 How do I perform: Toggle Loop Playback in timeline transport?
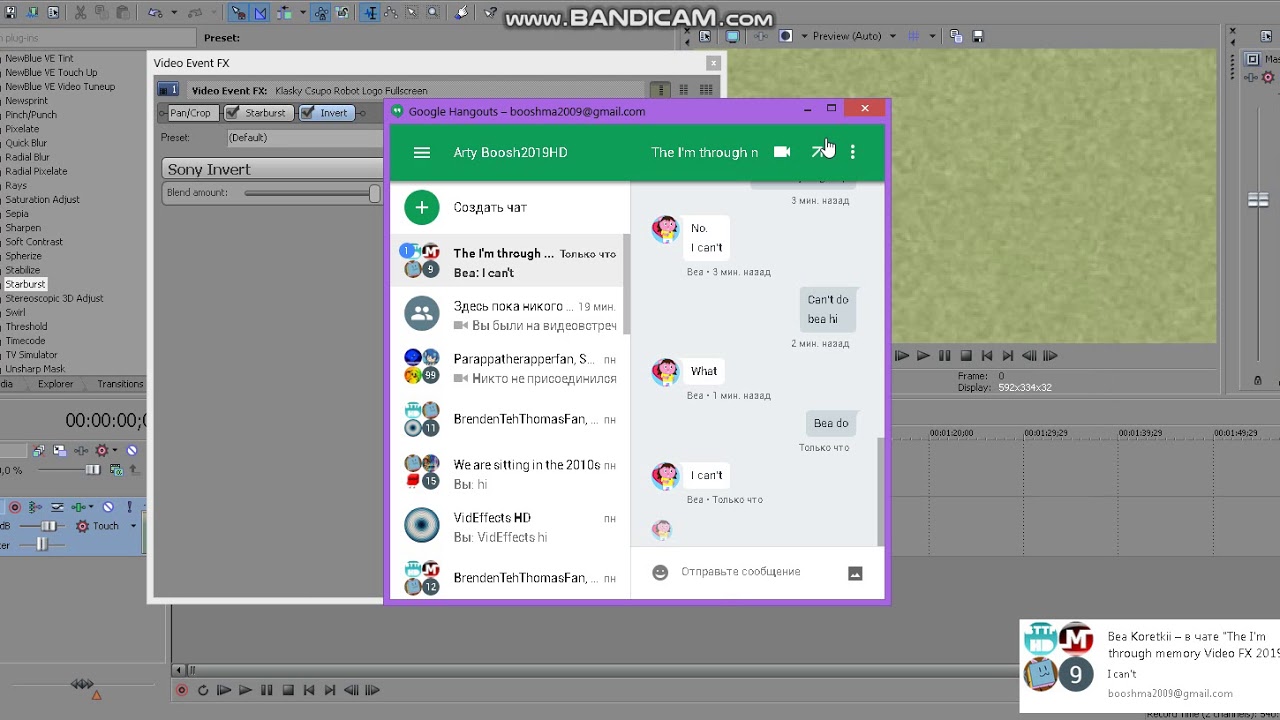click(203, 690)
